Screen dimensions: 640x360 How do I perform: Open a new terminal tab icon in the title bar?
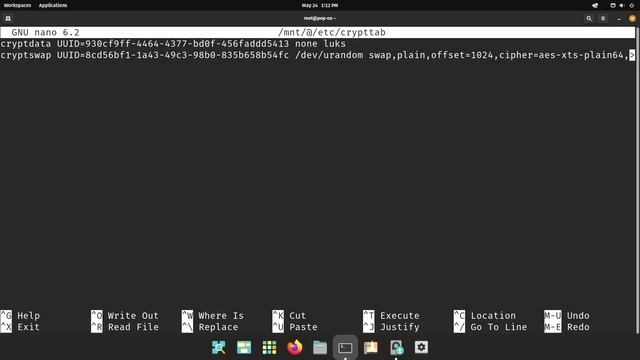click(8, 18)
